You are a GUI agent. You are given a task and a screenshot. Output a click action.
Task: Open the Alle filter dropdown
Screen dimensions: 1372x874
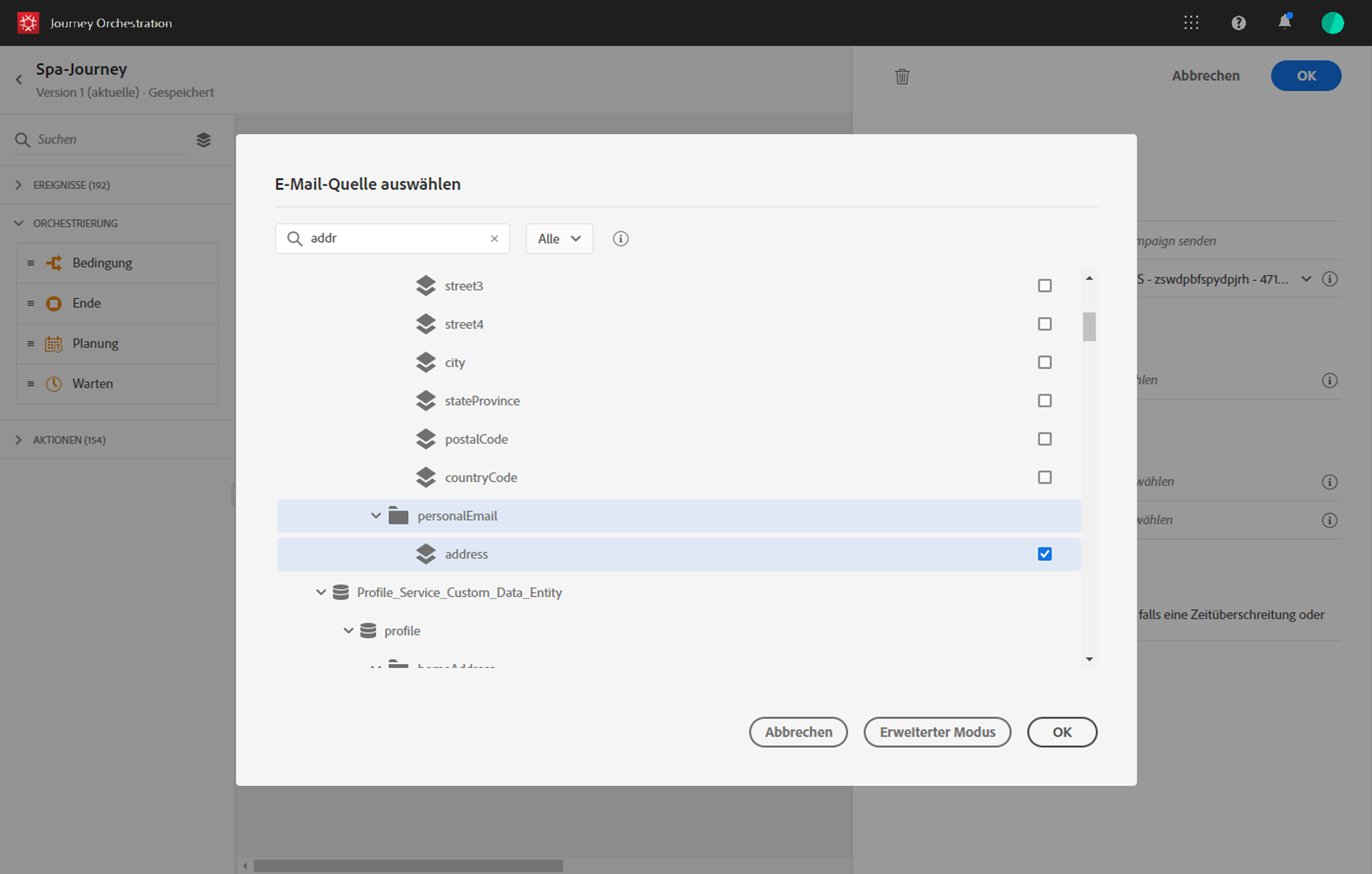[559, 239]
